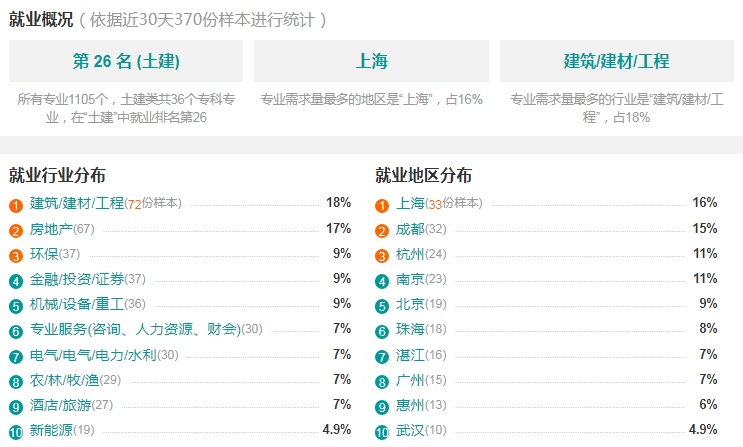
Task: Click rank 9 badge beside 酒店/旅游
Action: point(16,407)
